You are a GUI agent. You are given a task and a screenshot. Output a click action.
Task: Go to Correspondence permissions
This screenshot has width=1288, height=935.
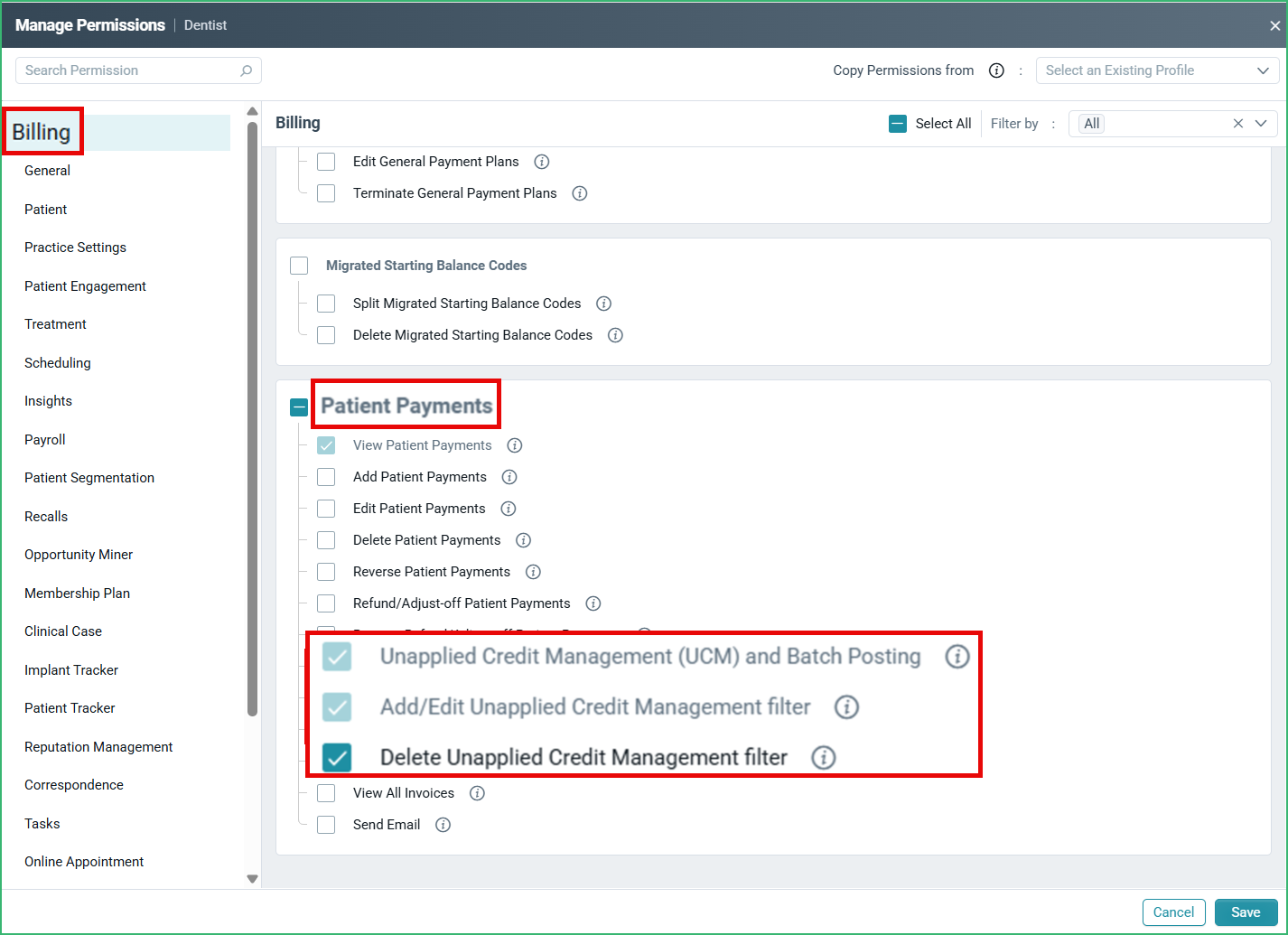click(x=74, y=785)
